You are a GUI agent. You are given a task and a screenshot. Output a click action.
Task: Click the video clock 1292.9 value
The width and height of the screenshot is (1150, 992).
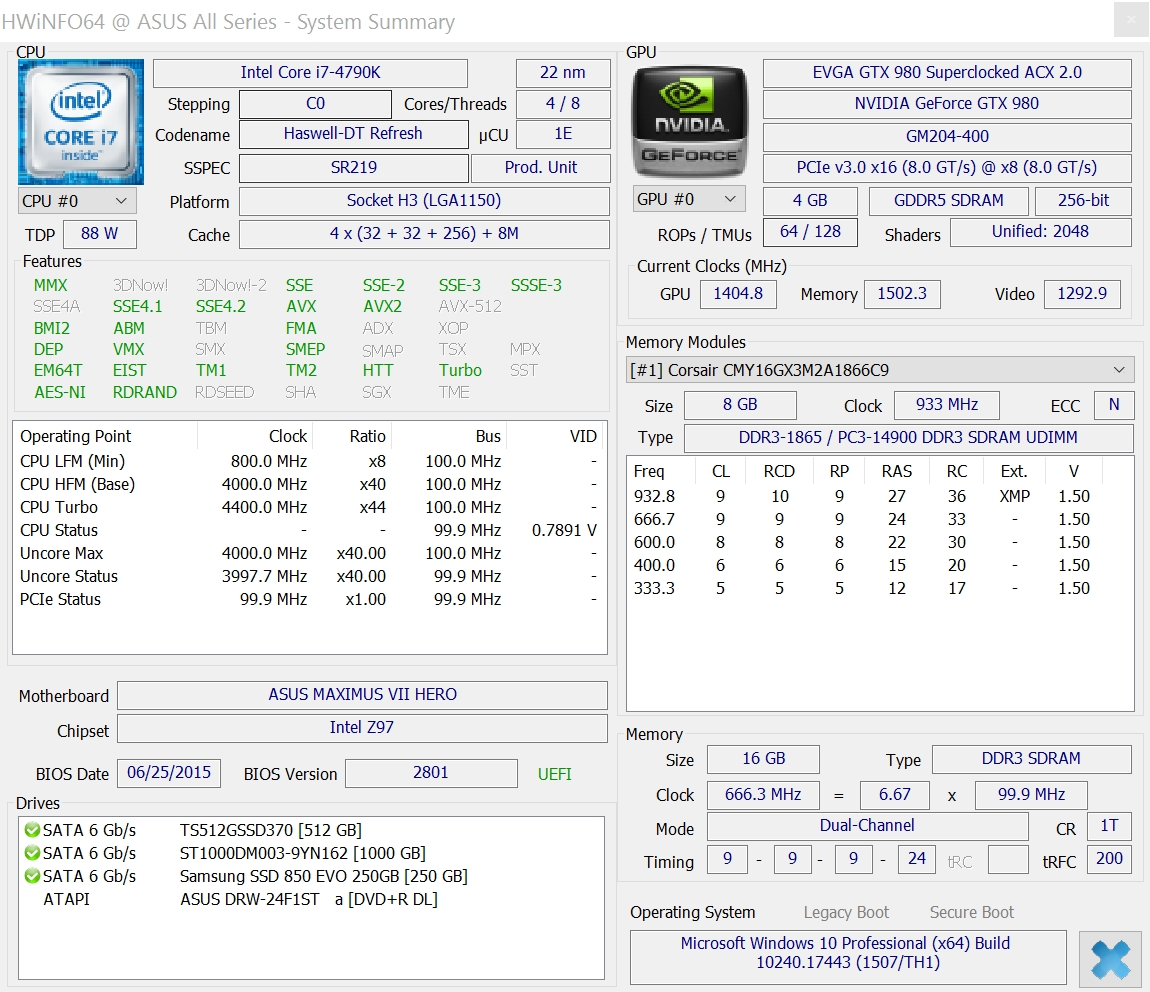(1082, 294)
